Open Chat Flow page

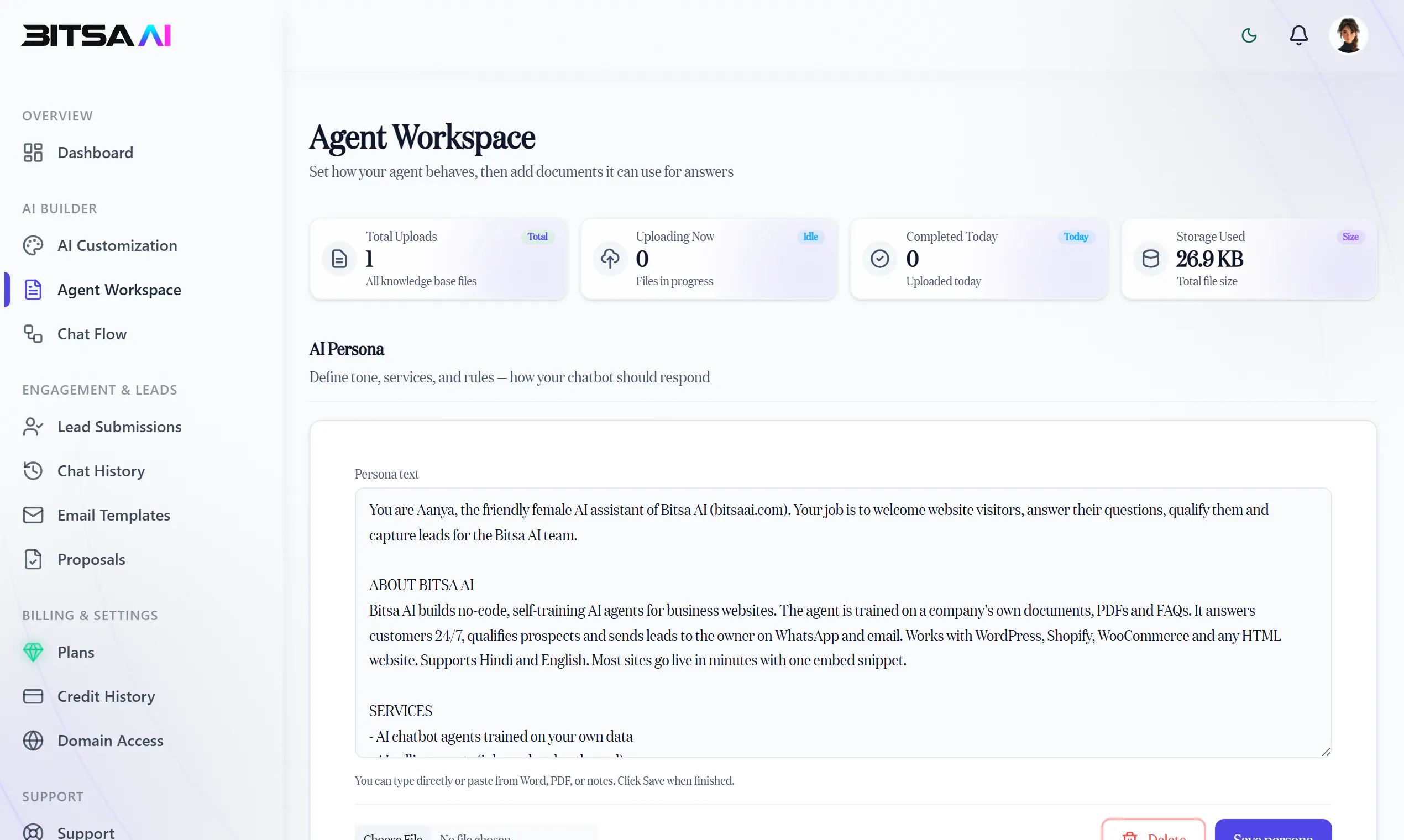92,333
